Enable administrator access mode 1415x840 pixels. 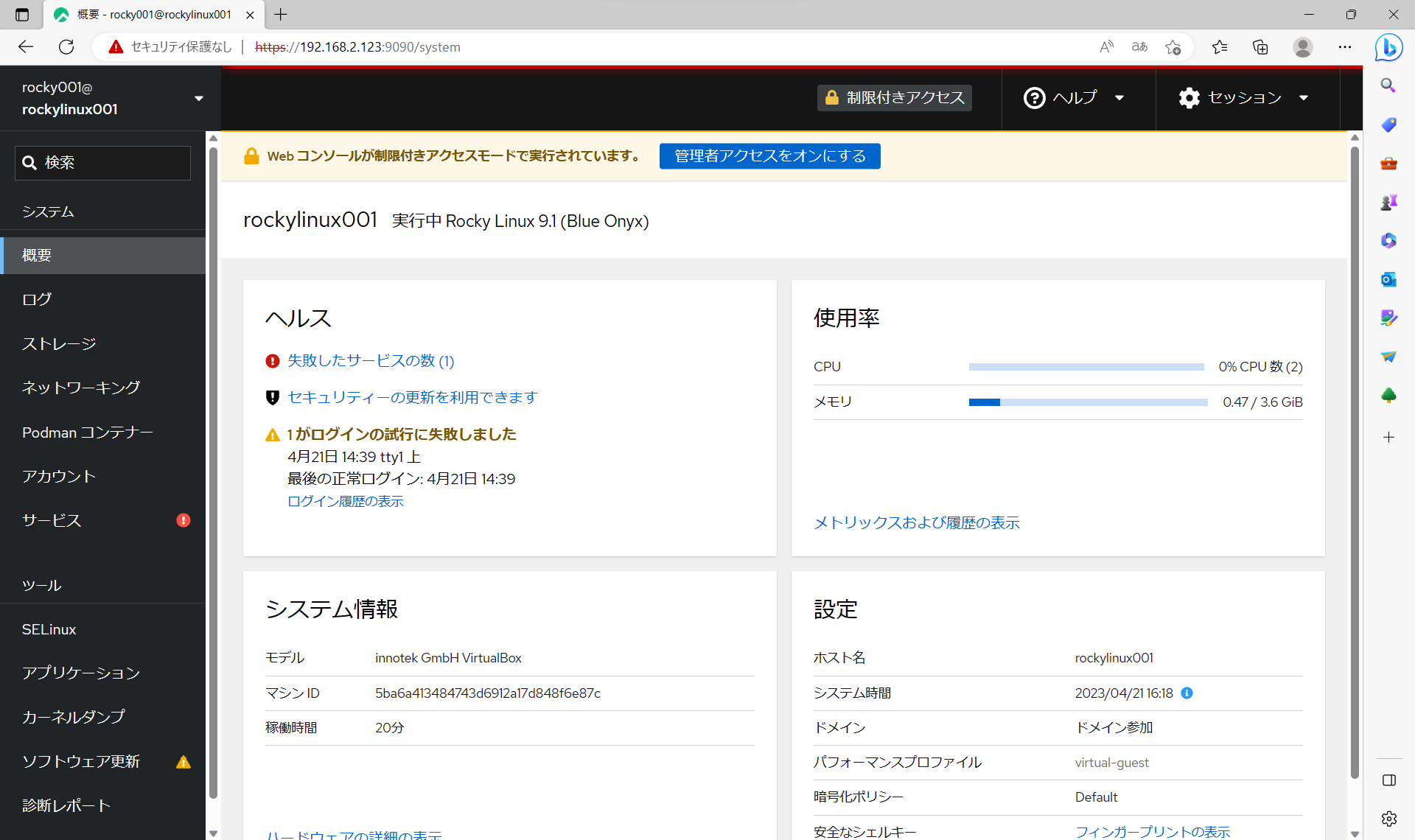click(769, 155)
